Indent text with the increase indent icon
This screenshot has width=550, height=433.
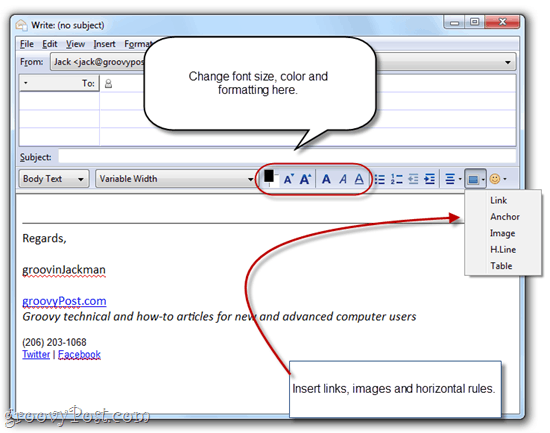click(430, 179)
